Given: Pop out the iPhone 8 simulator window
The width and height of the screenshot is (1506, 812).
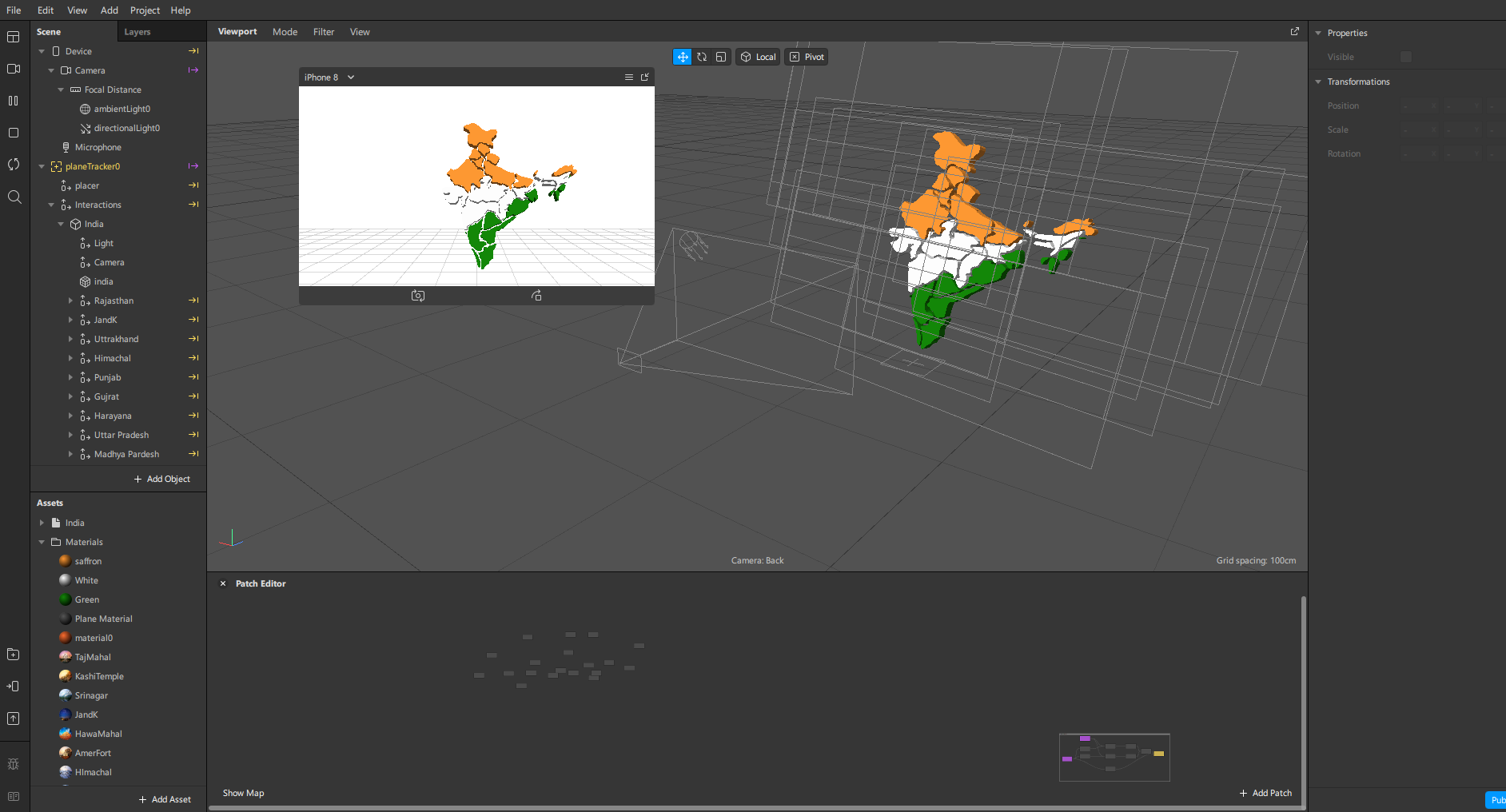Looking at the screenshot, I should click(645, 78).
